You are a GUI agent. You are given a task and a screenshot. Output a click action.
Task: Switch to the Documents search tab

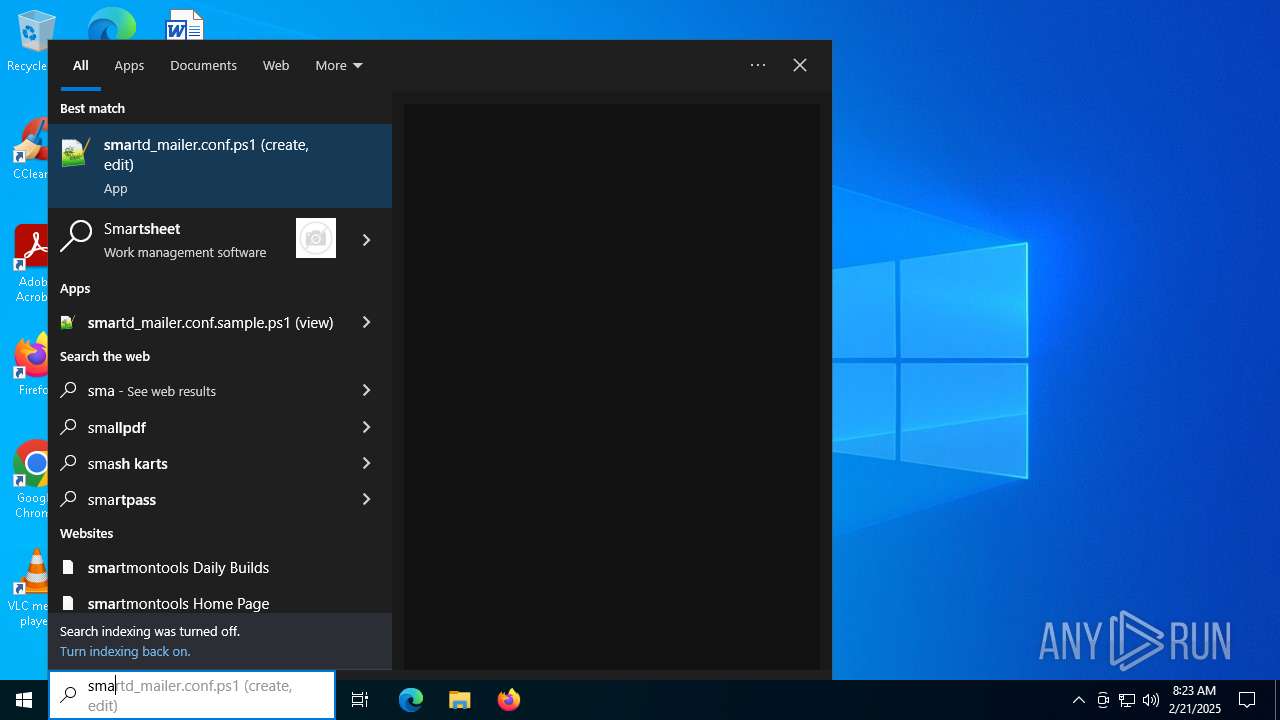tap(203, 65)
